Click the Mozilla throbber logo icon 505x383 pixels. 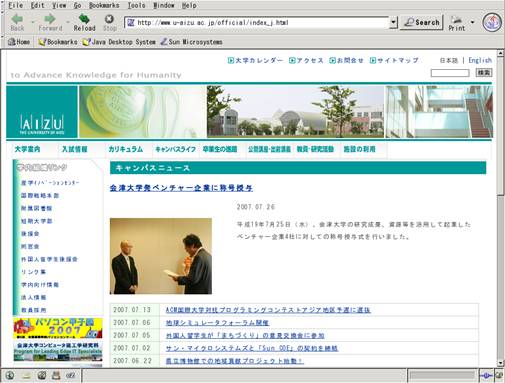click(x=492, y=23)
